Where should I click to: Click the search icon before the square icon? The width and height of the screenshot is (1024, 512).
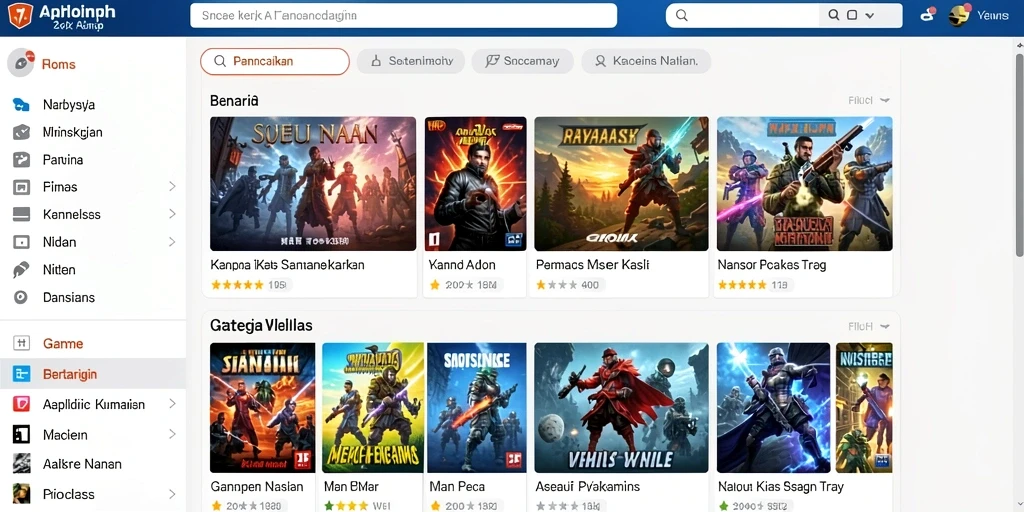point(834,15)
